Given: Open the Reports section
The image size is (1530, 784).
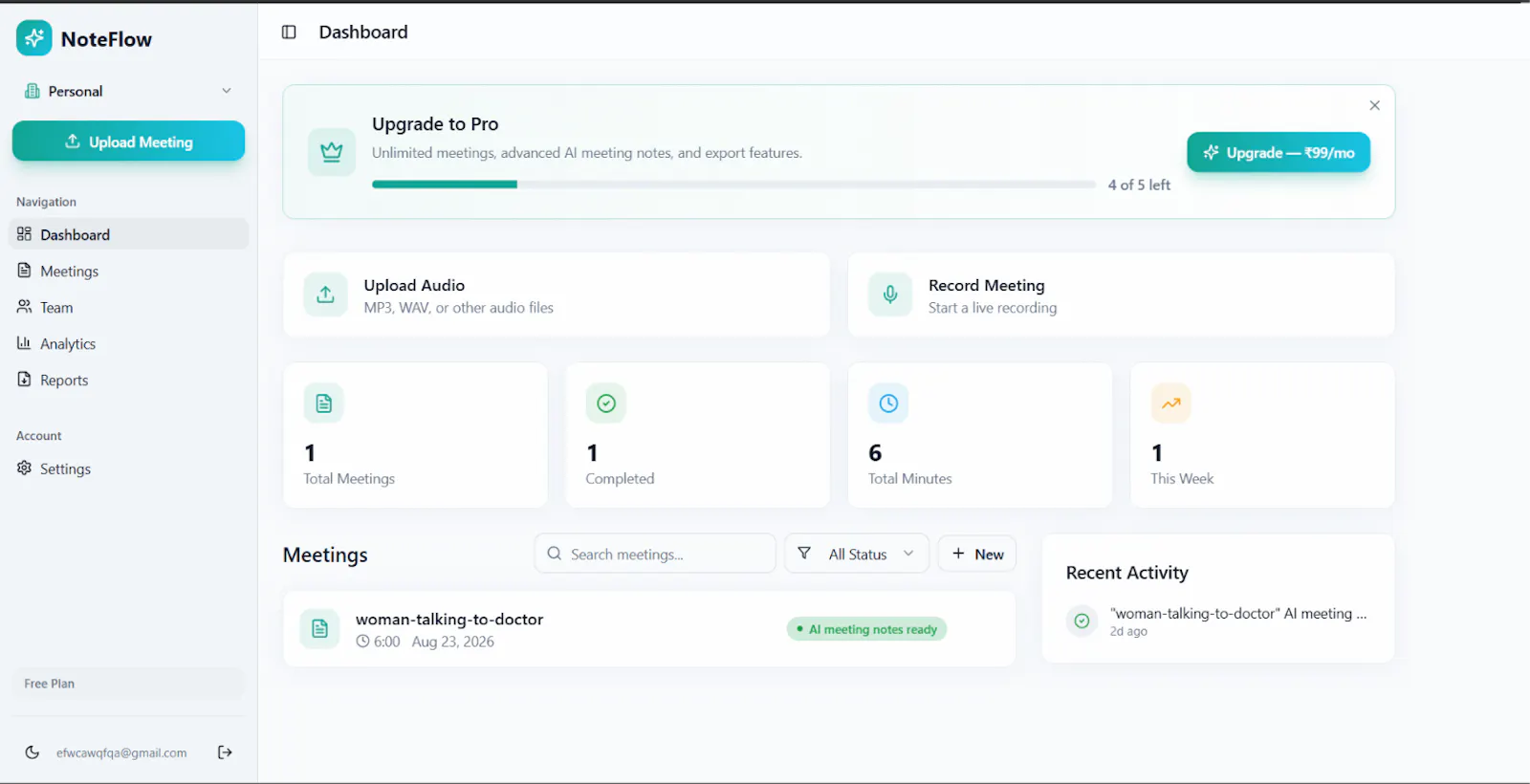Looking at the screenshot, I should click(x=128, y=380).
